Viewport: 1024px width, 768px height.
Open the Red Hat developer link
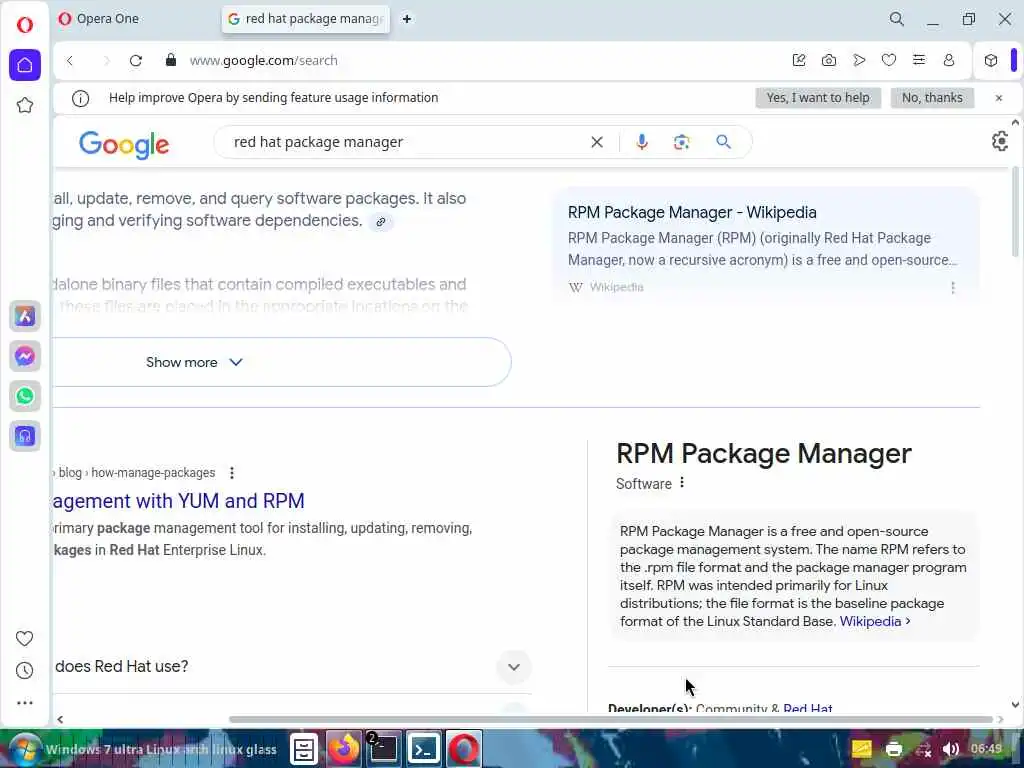click(808, 708)
